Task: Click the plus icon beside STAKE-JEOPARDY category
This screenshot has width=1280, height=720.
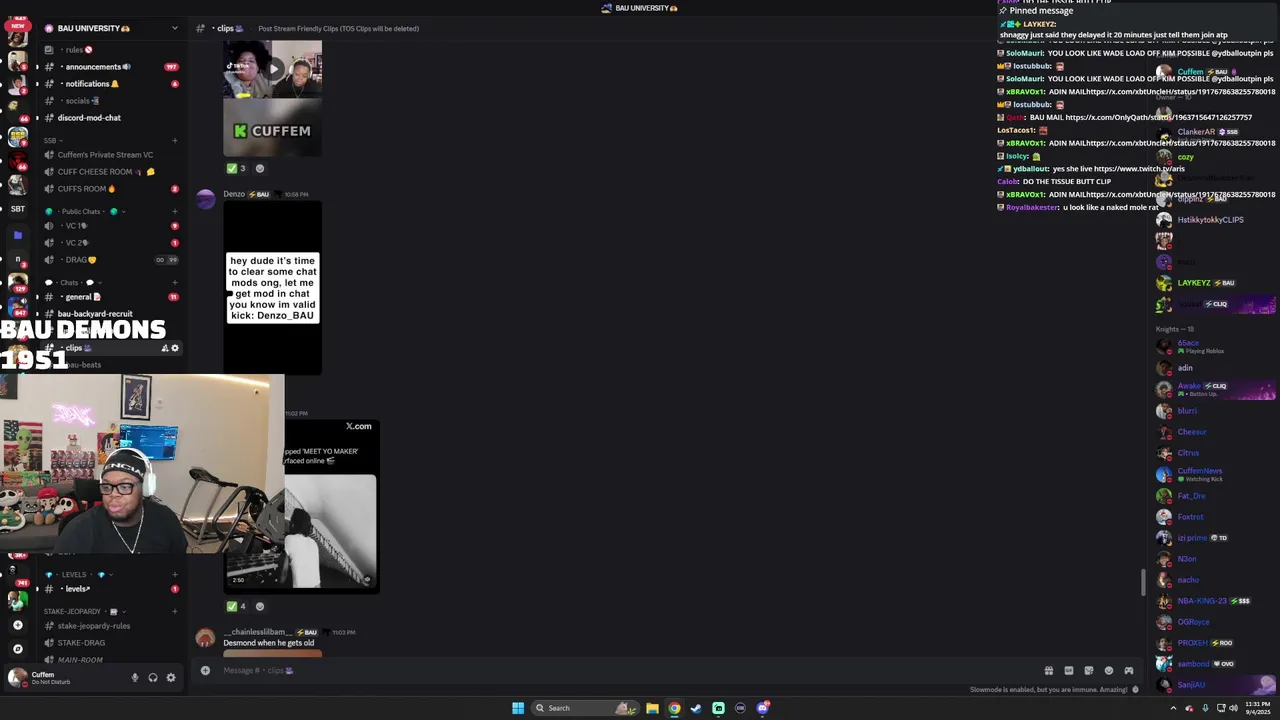Action: point(174,611)
